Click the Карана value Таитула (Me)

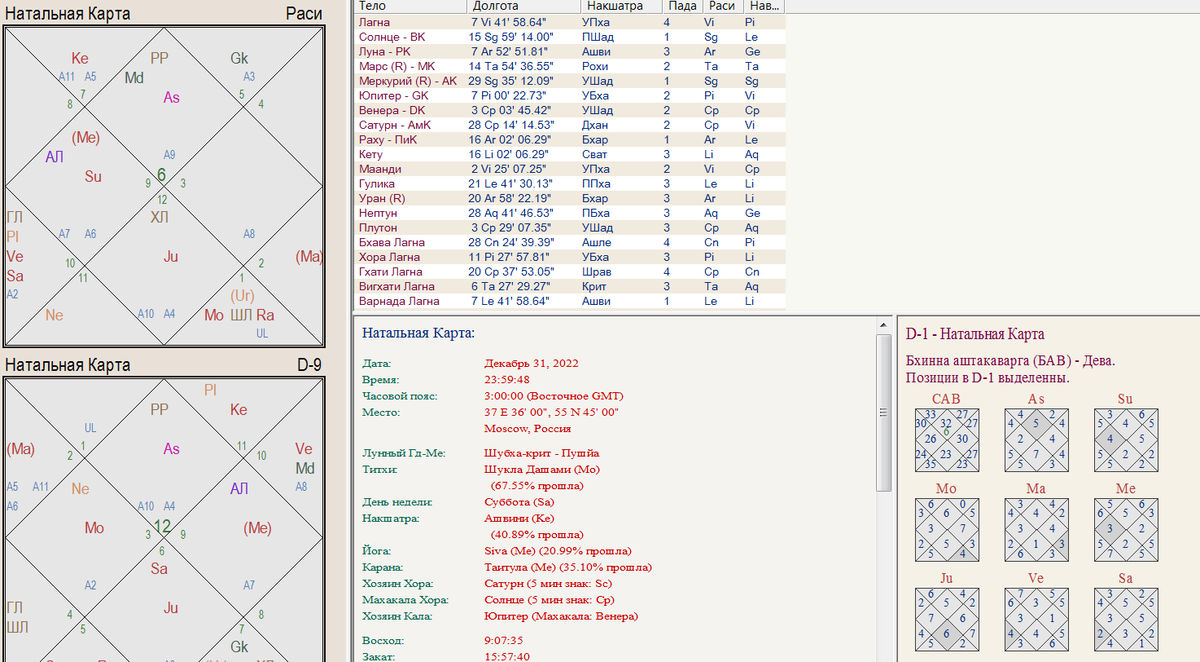pos(521,567)
